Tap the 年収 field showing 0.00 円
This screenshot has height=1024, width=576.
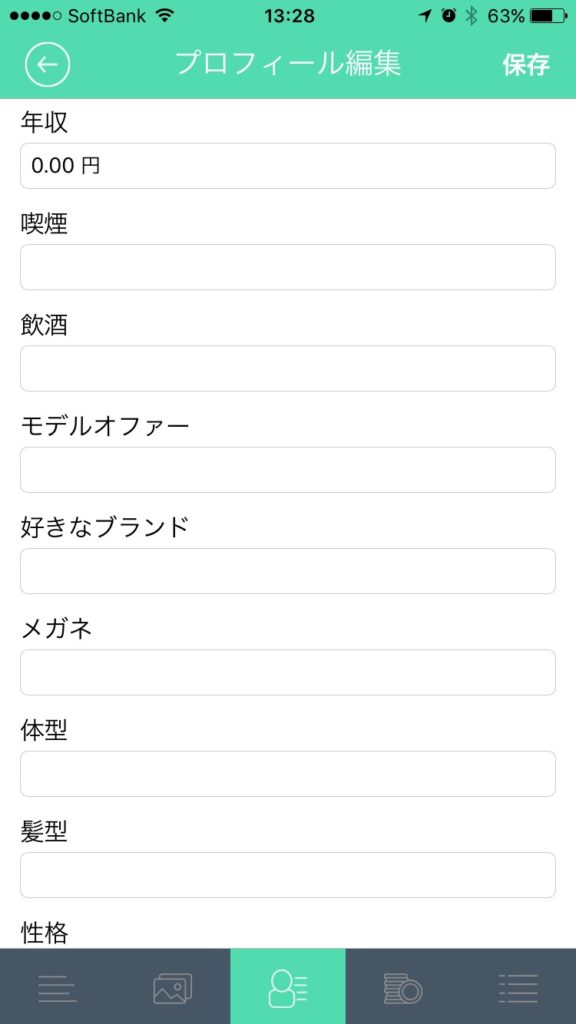(288, 166)
